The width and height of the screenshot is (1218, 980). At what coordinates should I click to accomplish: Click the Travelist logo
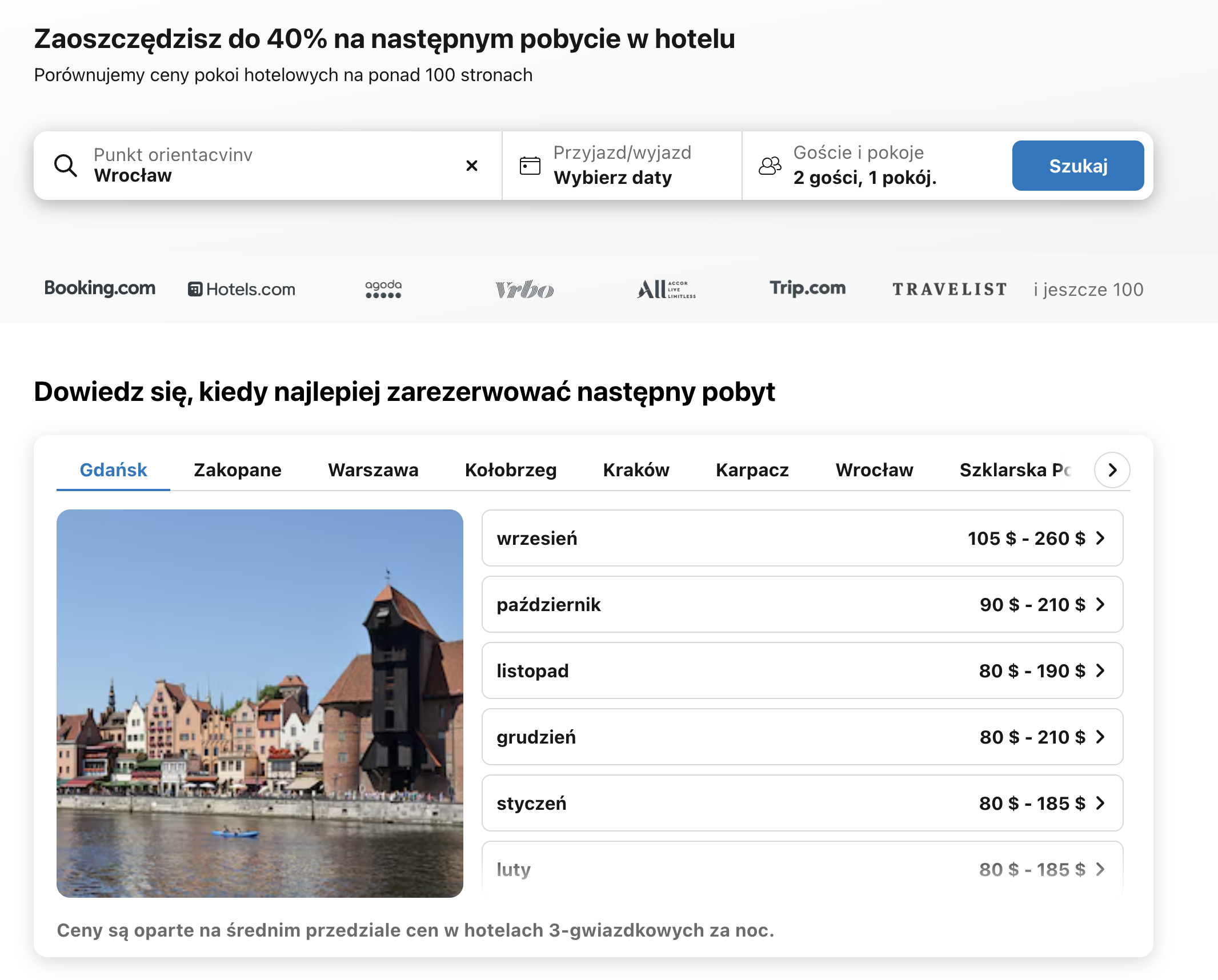click(x=949, y=290)
